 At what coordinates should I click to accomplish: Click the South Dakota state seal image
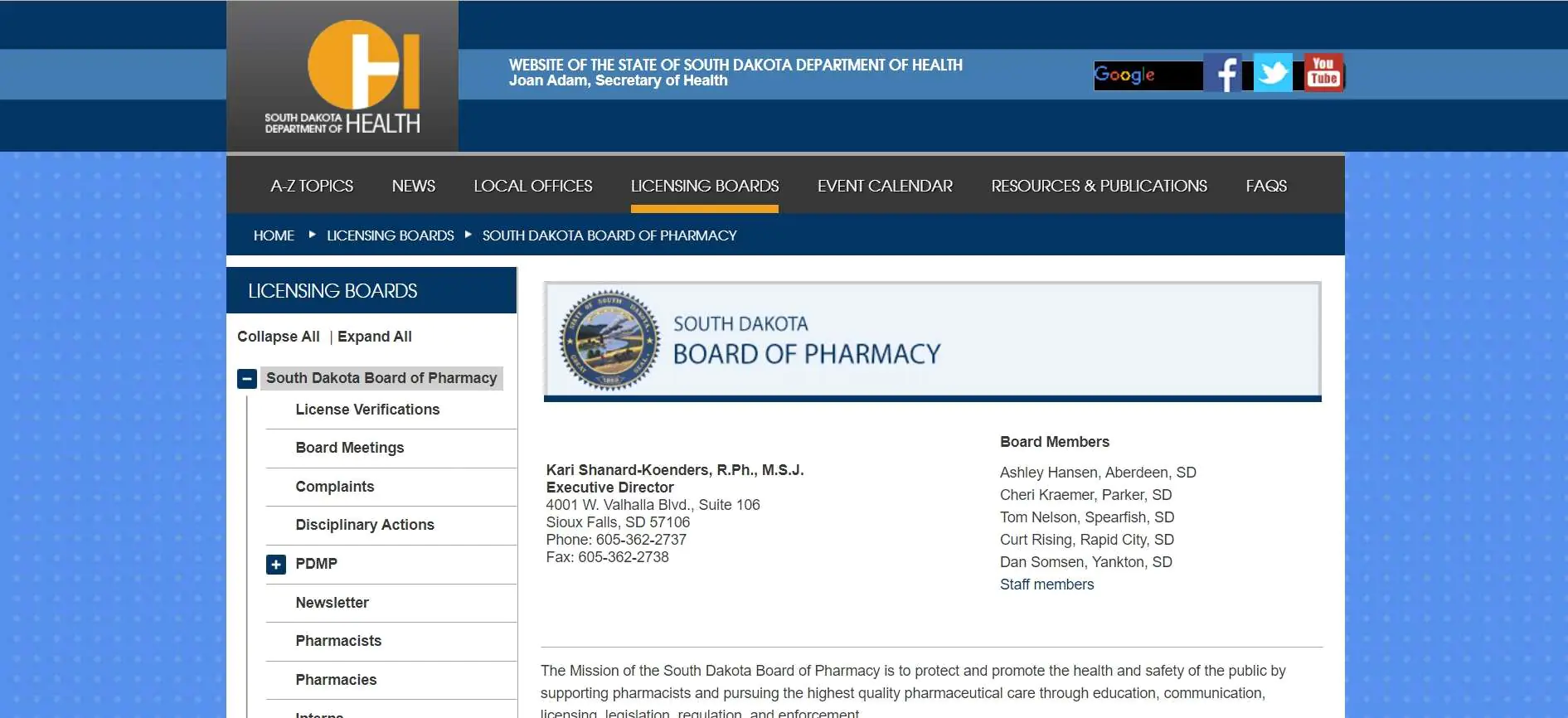[x=609, y=341]
